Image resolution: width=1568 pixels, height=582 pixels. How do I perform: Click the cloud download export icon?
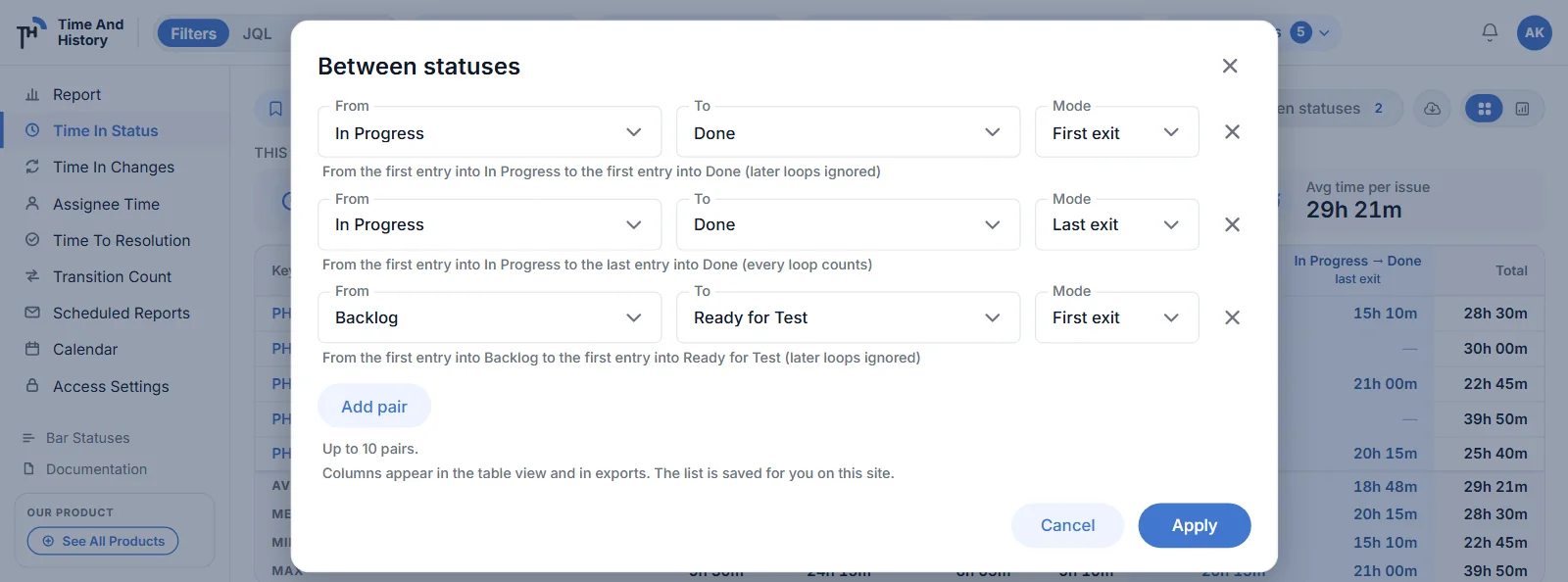click(x=1432, y=109)
